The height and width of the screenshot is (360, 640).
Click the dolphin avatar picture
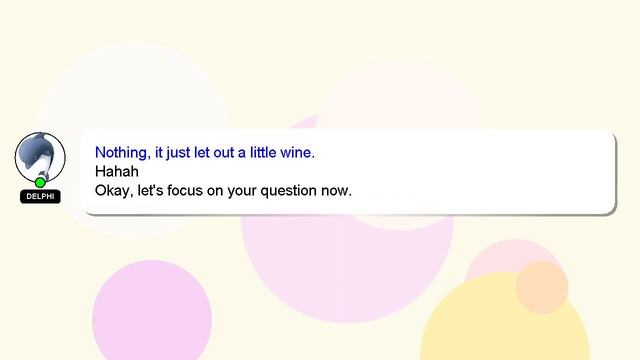(x=40, y=157)
